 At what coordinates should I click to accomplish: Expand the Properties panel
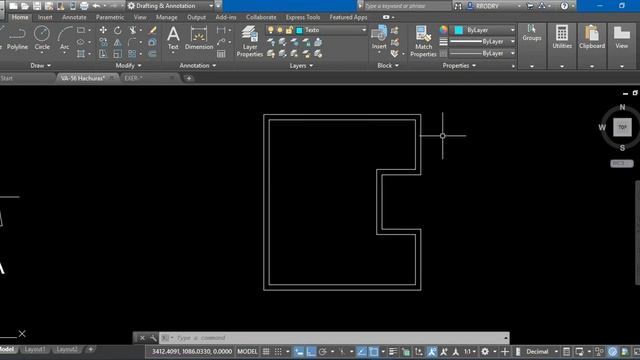point(459,65)
